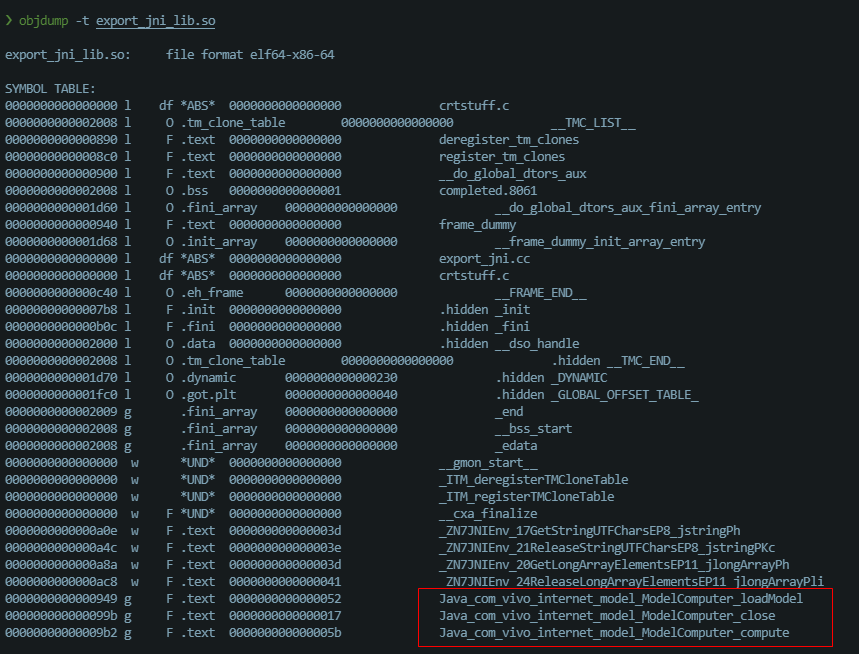Click the objdump command word
This screenshot has height=654, width=859.
point(47,20)
